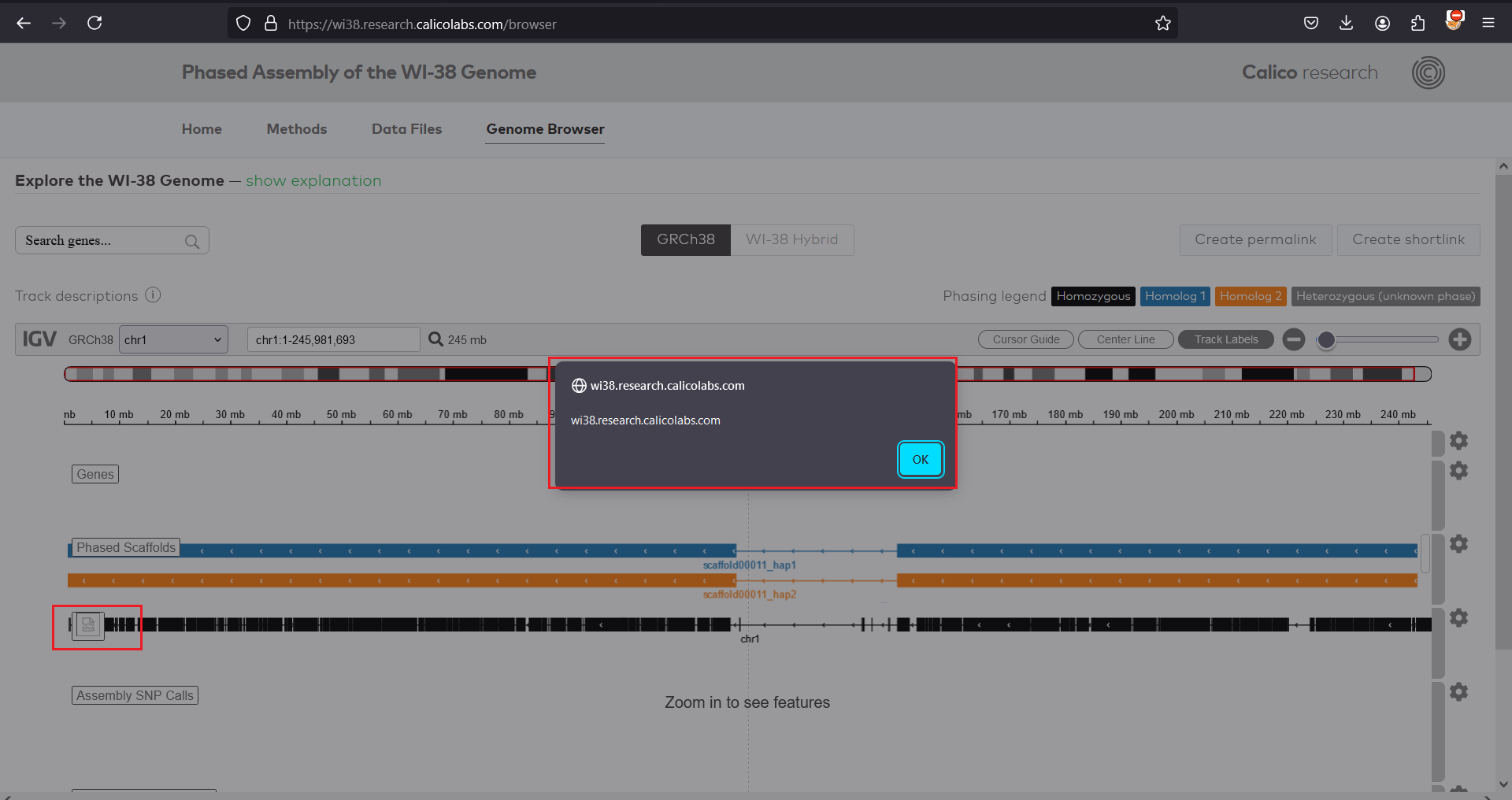
Task: Open the Phased Scaffolds track settings gear
Action: (1459, 544)
